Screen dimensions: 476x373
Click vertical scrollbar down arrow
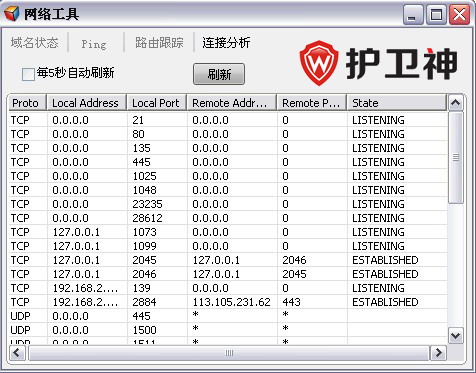point(455,336)
